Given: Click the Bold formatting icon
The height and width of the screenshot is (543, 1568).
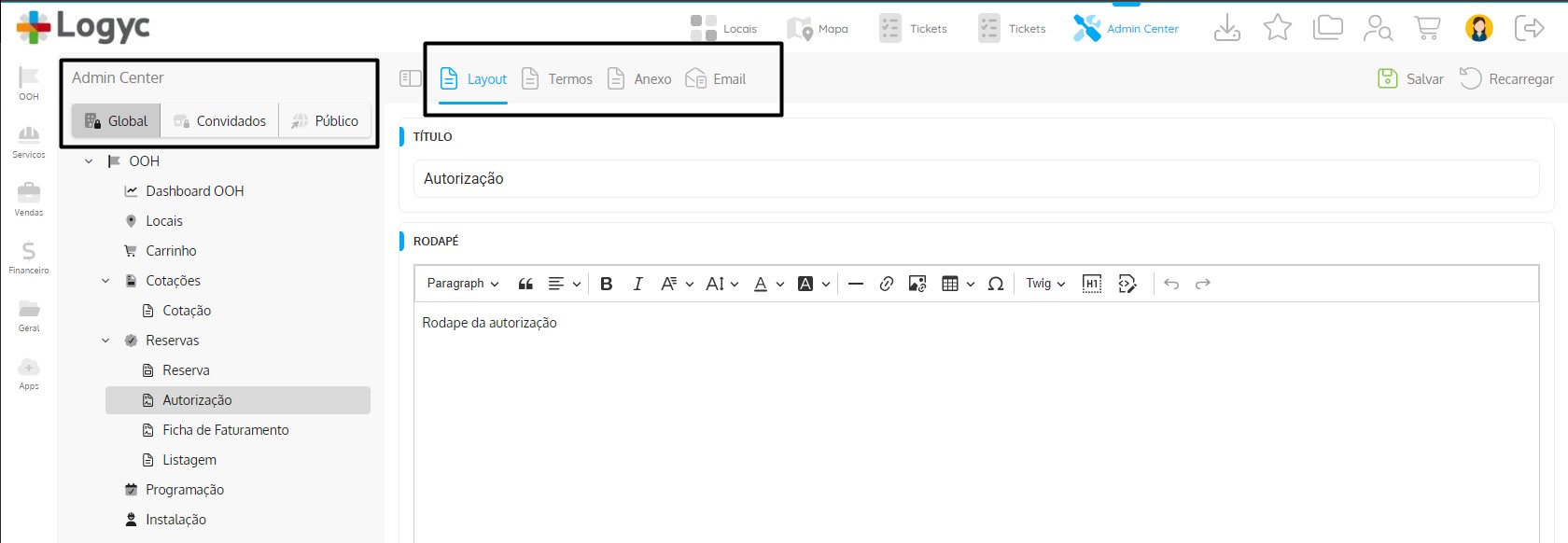Looking at the screenshot, I should click(606, 284).
